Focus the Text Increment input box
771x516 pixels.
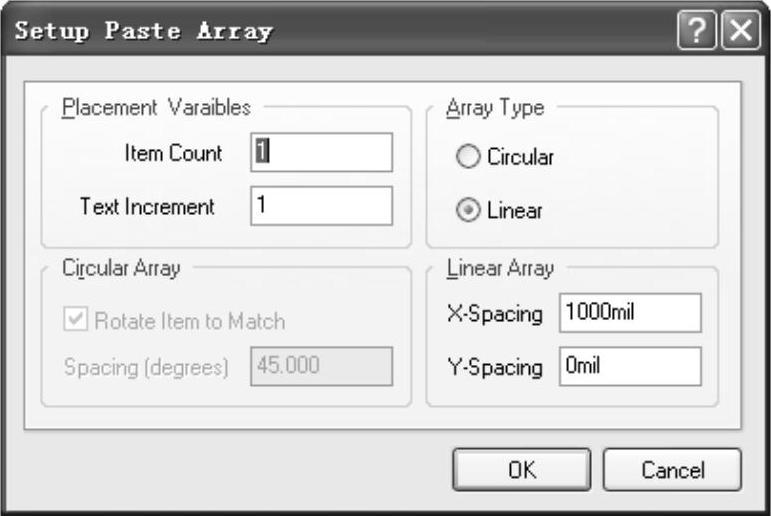(322, 207)
